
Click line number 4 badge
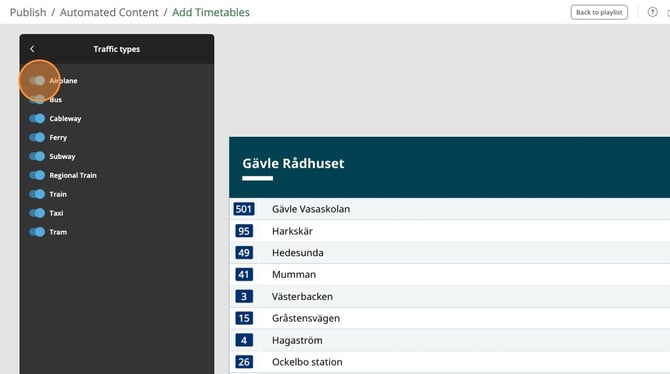click(x=244, y=340)
